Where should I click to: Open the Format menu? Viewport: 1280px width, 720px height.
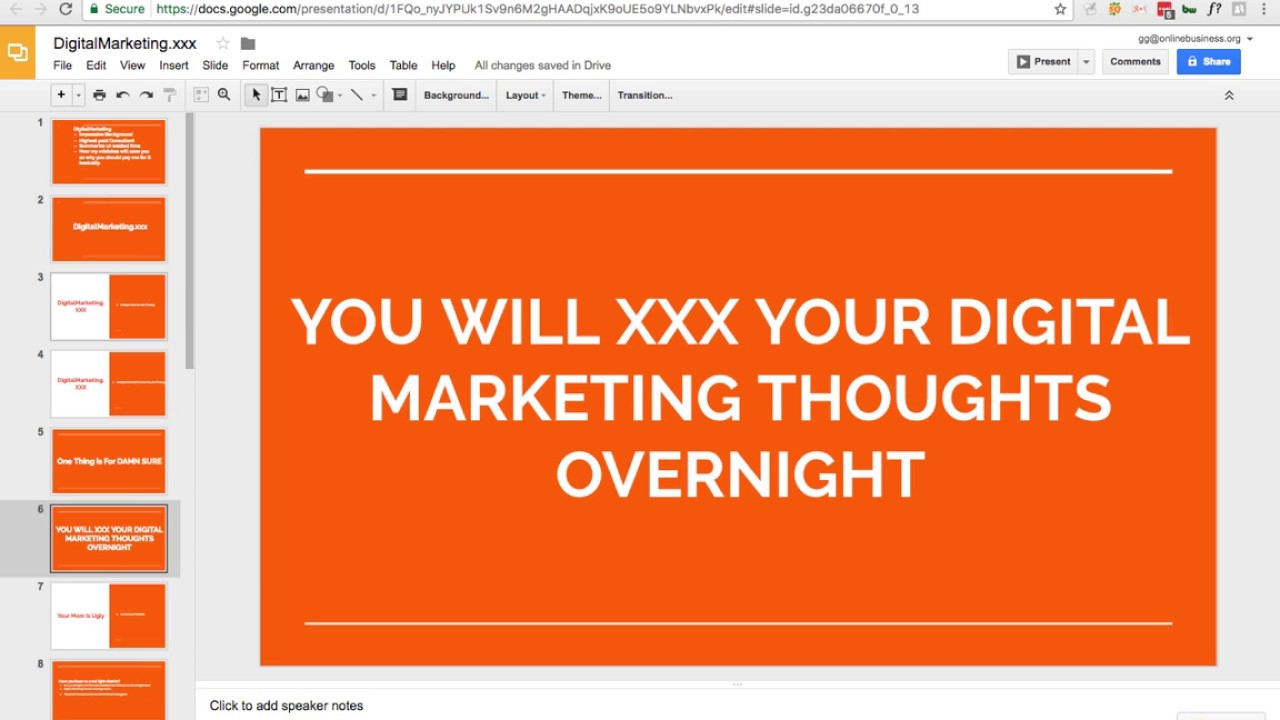coord(261,65)
